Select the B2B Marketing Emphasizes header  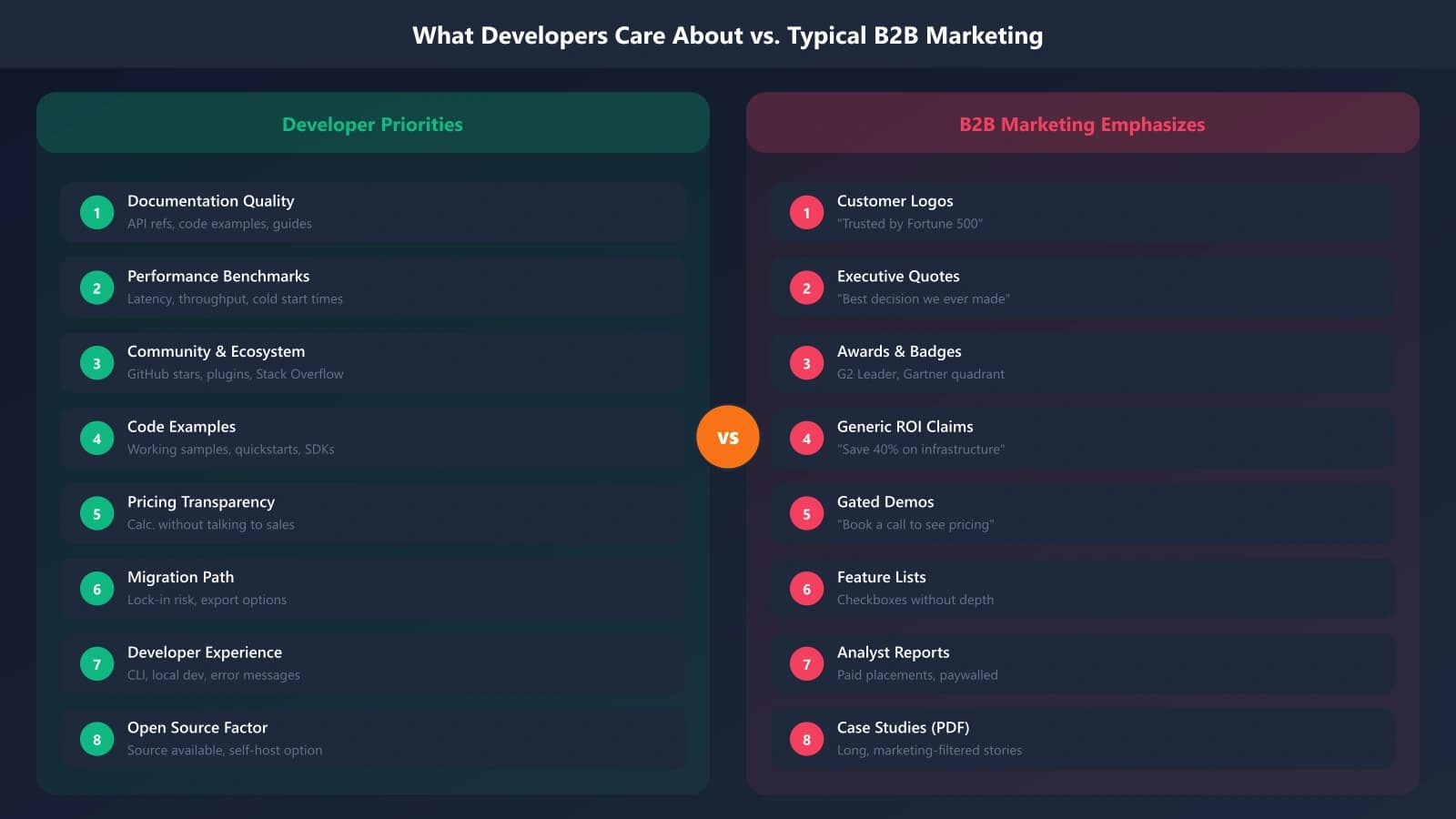[x=1082, y=124]
